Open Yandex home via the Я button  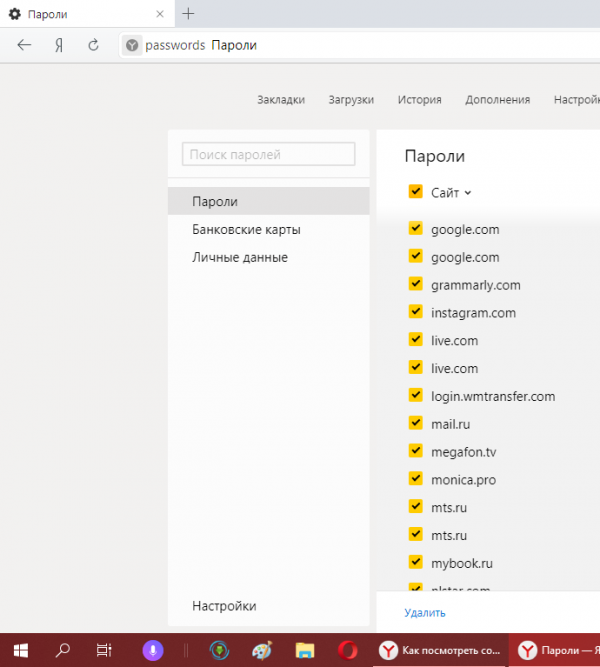point(59,45)
